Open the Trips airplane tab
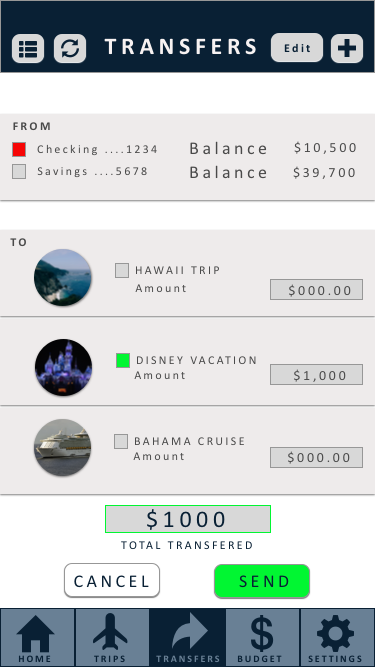Viewport: 375px width, 667px height. [x=112, y=637]
